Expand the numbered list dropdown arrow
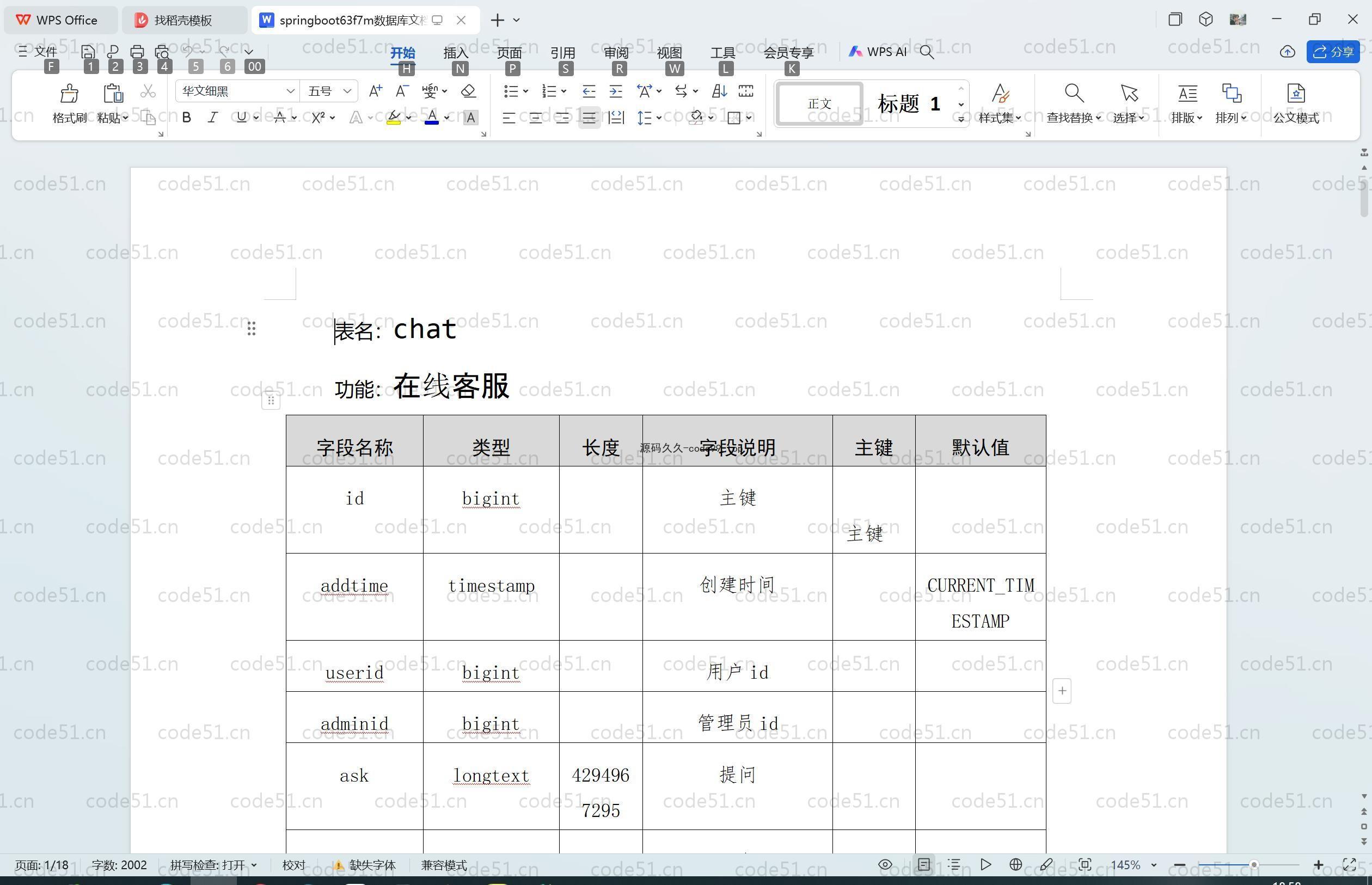The width and height of the screenshot is (1372, 885). [x=564, y=91]
